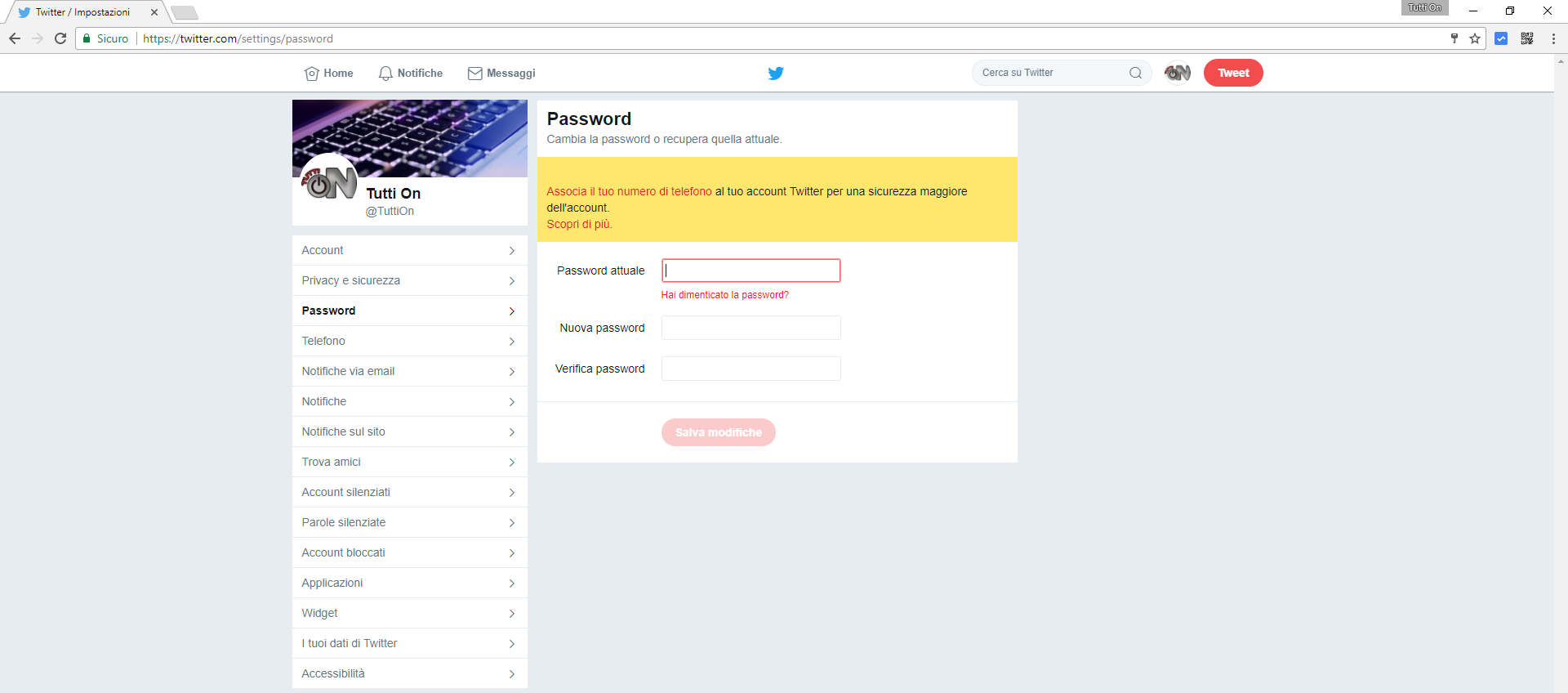Focus the Nuova password input field

pos(751,328)
